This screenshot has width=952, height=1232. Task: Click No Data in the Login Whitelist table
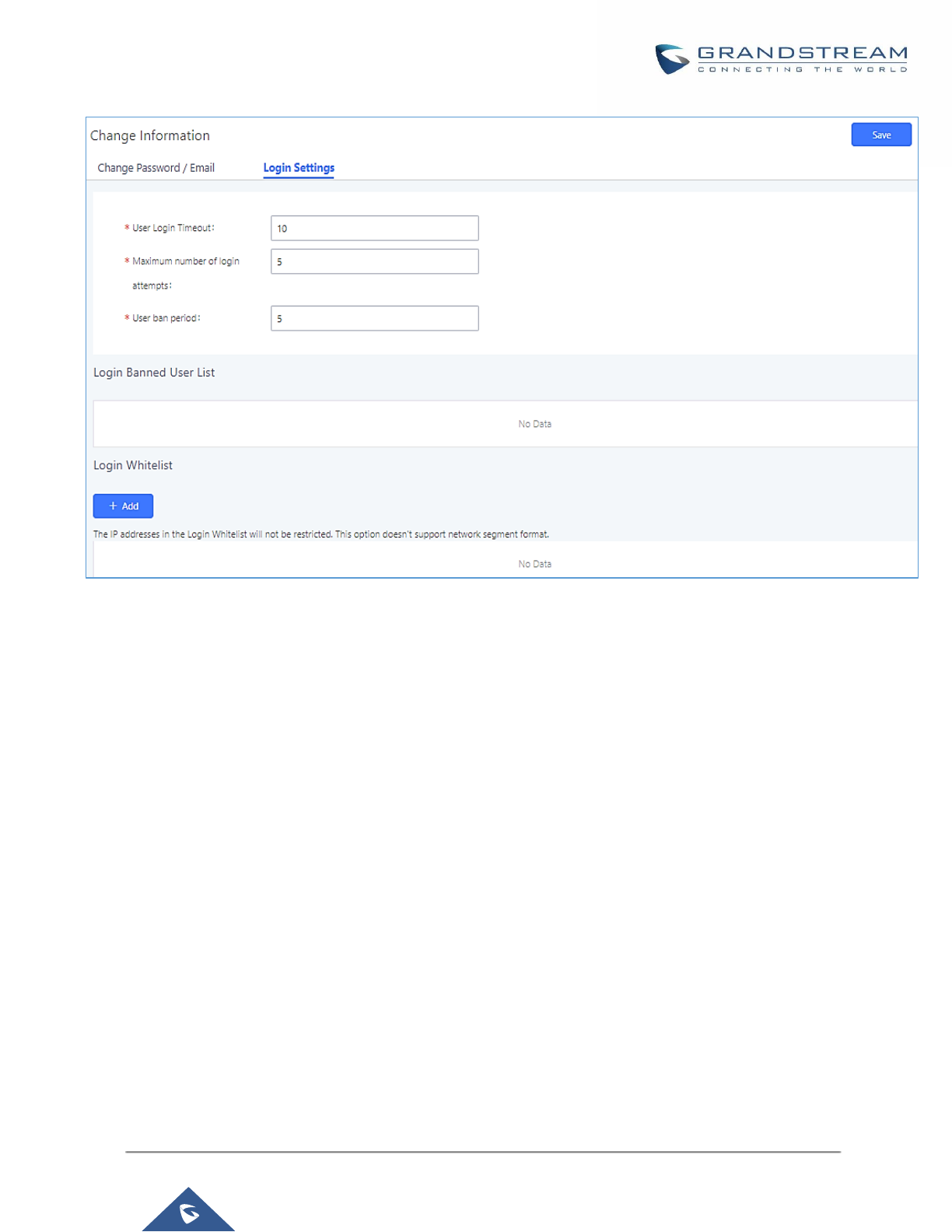tap(534, 564)
